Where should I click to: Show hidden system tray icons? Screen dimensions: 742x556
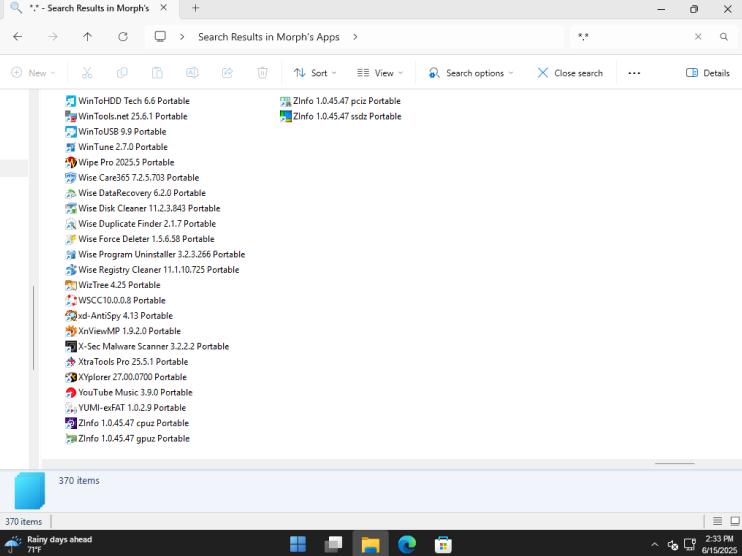[654, 545]
